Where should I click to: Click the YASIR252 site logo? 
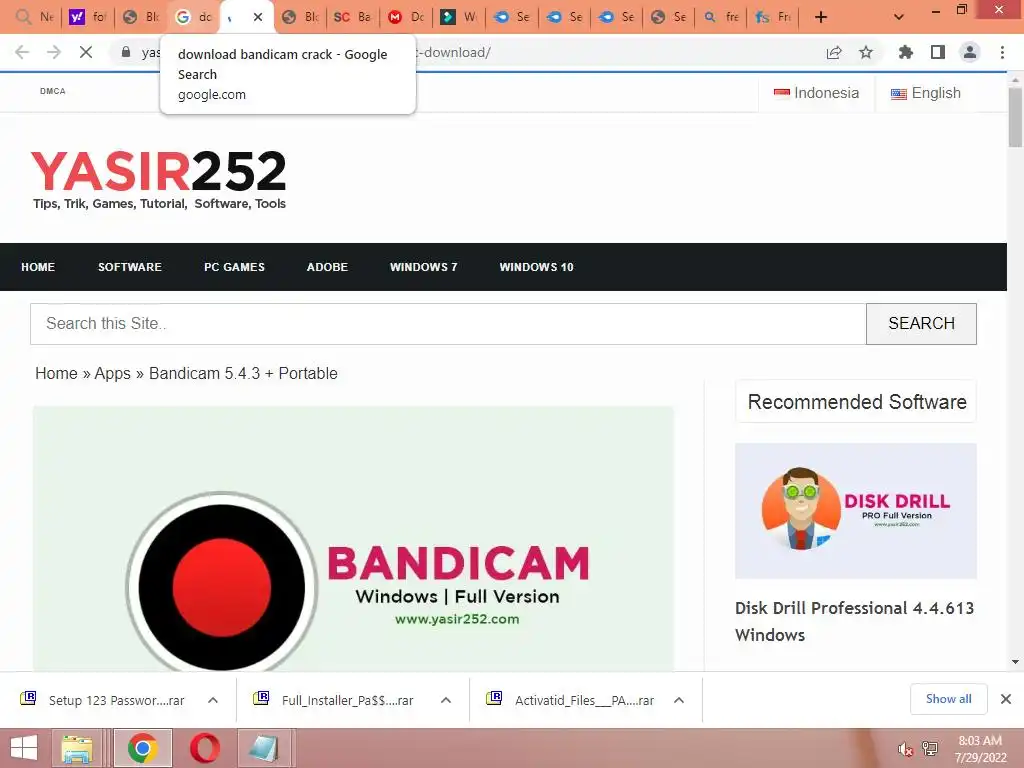click(x=159, y=179)
